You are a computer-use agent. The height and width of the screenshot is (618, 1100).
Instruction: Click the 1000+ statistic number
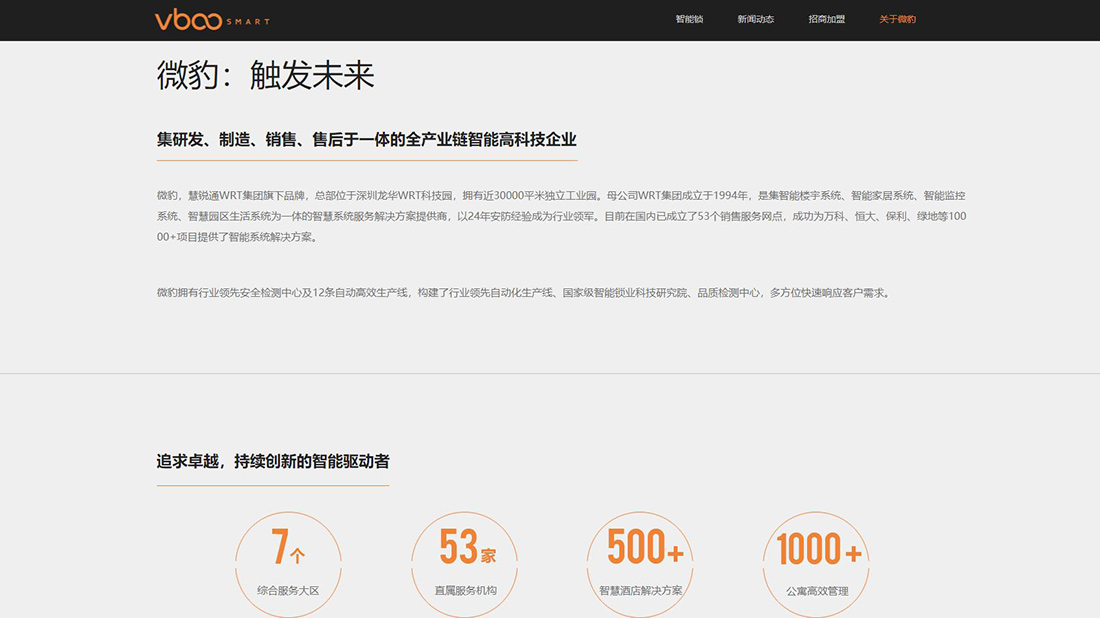click(819, 549)
